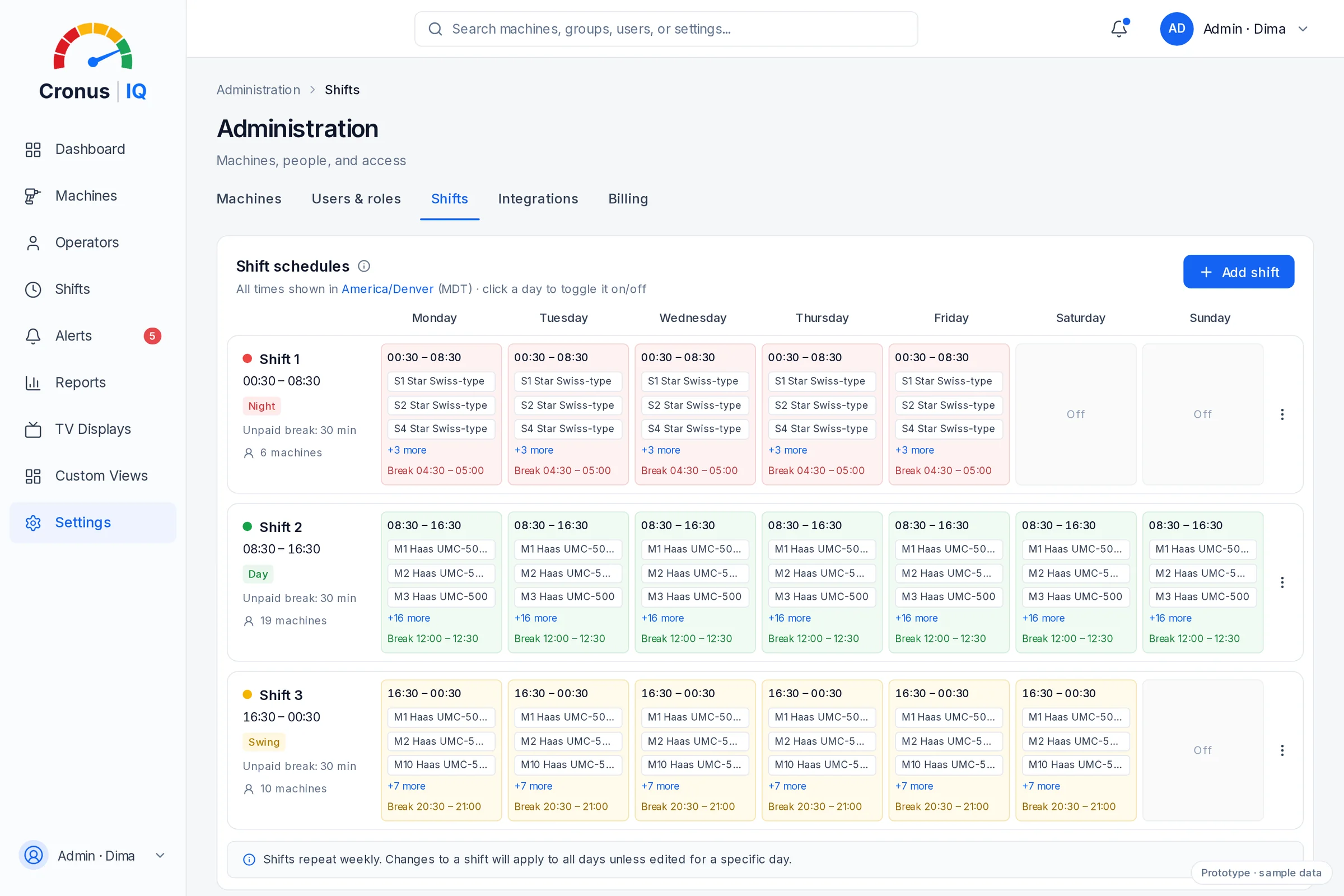
Task: Click the Shifts clock icon in sidebar
Action: 33,290
